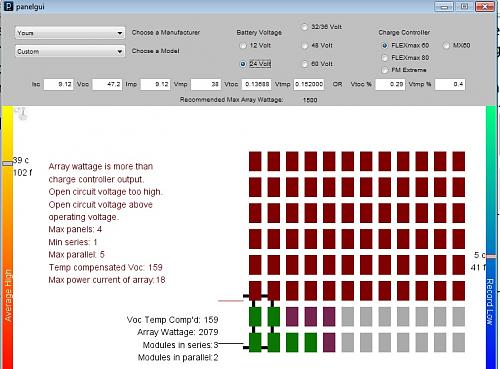Click the first purple module square
The image size is (500, 369).
tap(292, 317)
